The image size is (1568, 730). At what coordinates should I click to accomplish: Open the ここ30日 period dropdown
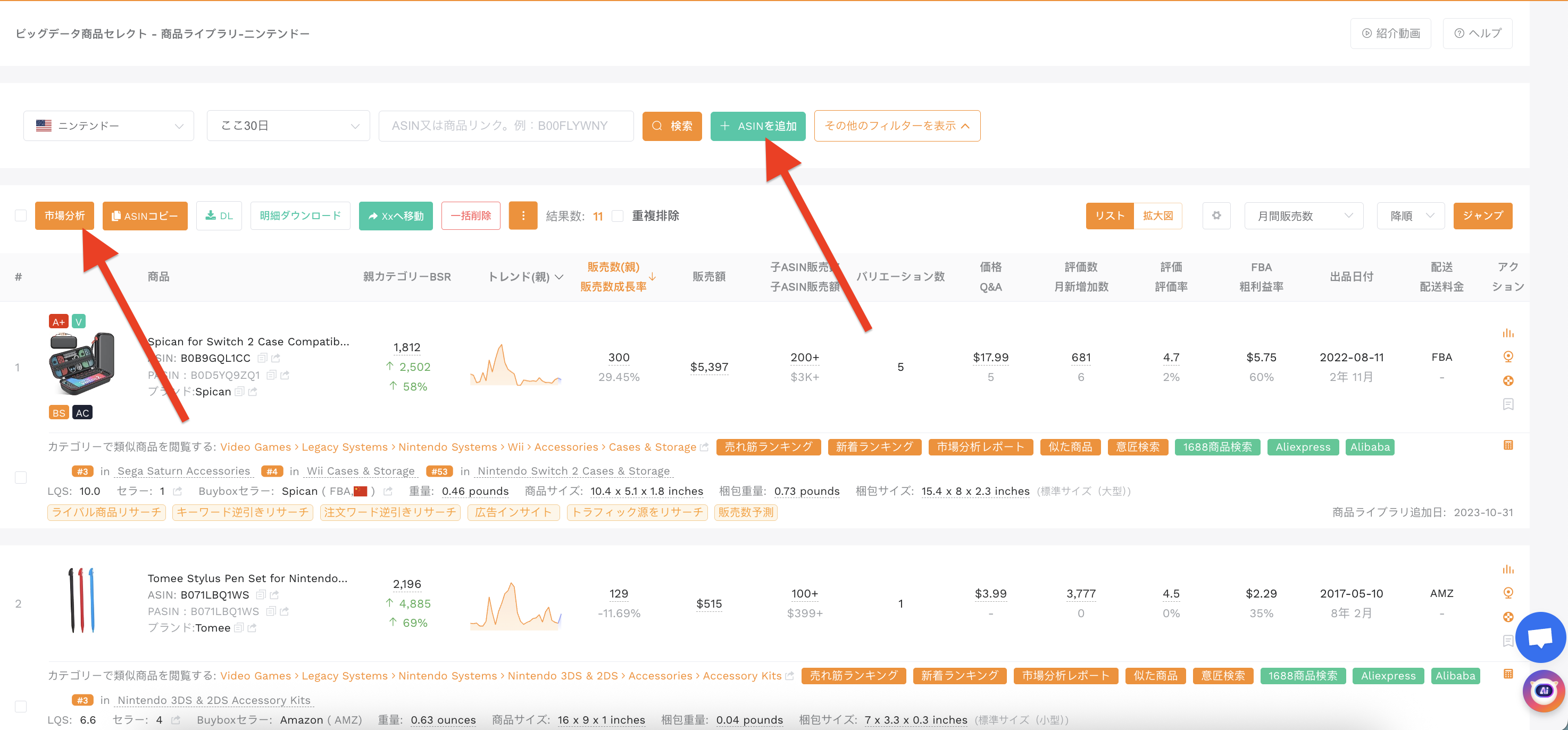(288, 126)
